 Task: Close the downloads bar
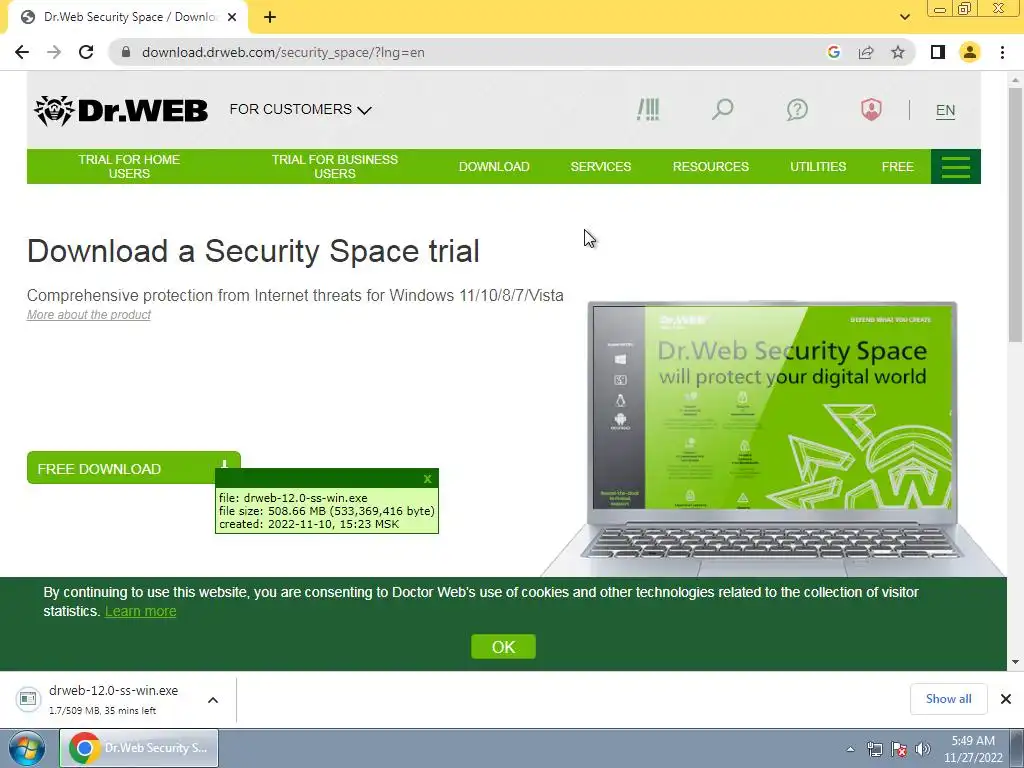point(1006,699)
